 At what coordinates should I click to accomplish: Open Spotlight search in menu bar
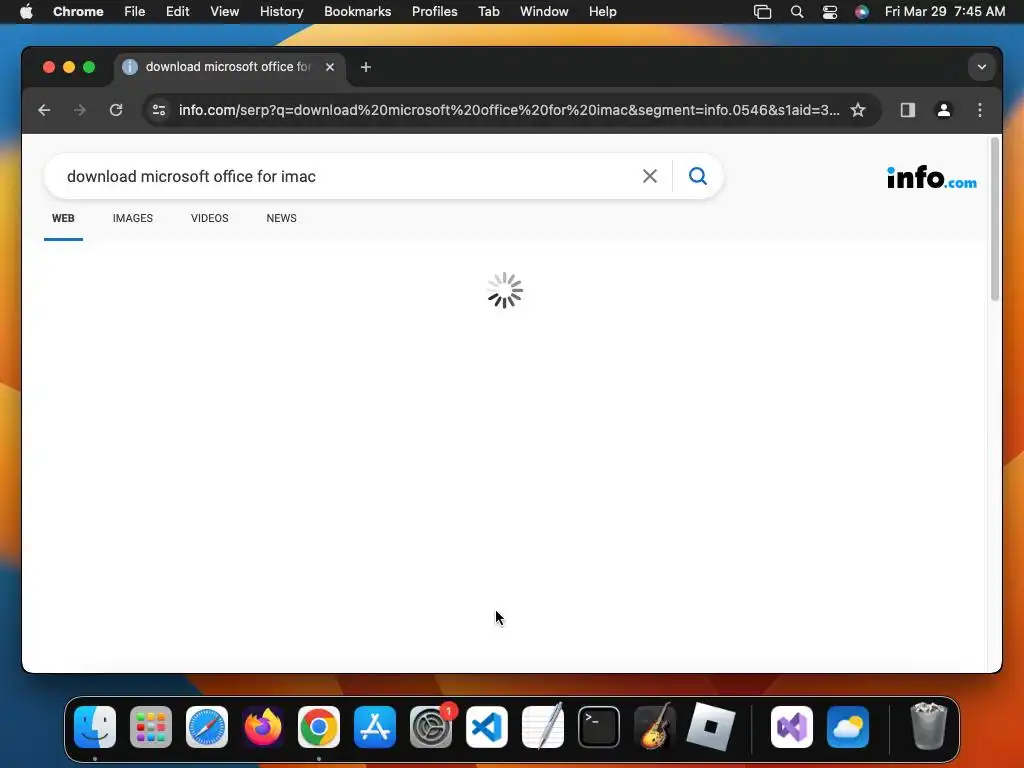[797, 12]
